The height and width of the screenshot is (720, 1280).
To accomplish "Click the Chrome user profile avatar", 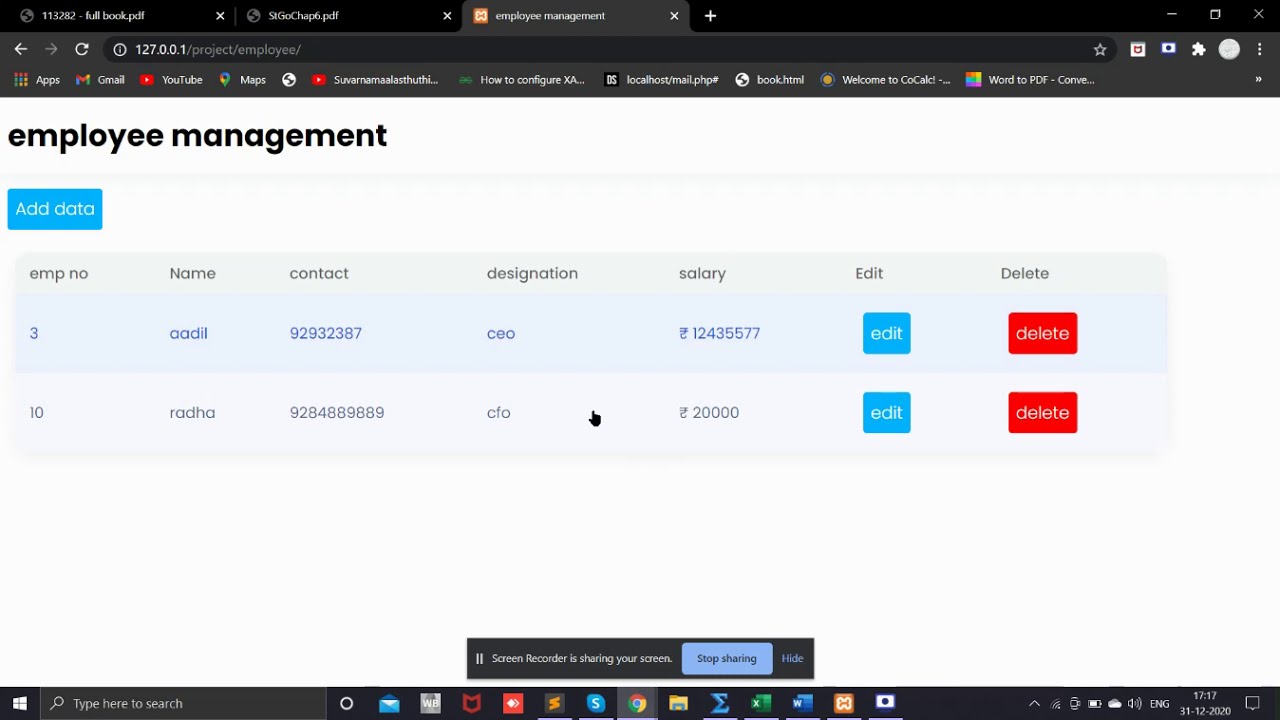I will pyautogui.click(x=1229, y=48).
